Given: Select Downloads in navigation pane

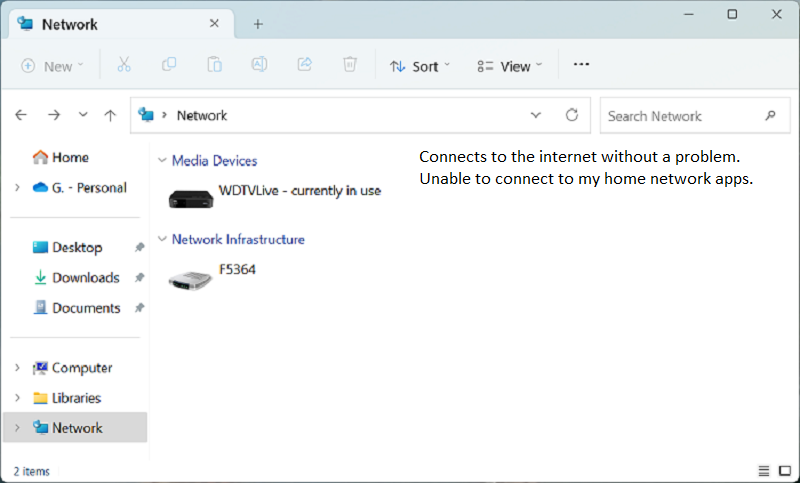Looking at the screenshot, I should pyautogui.click(x=85, y=278).
